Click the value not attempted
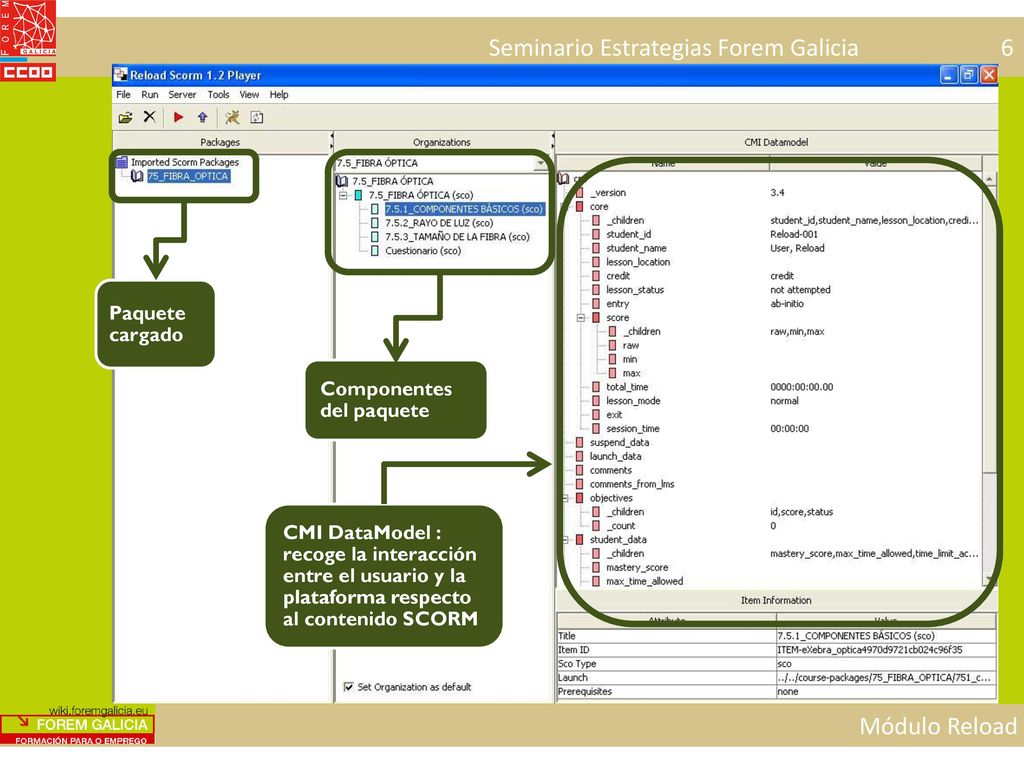Screen dimensions: 1024x768 click(800, 290)
